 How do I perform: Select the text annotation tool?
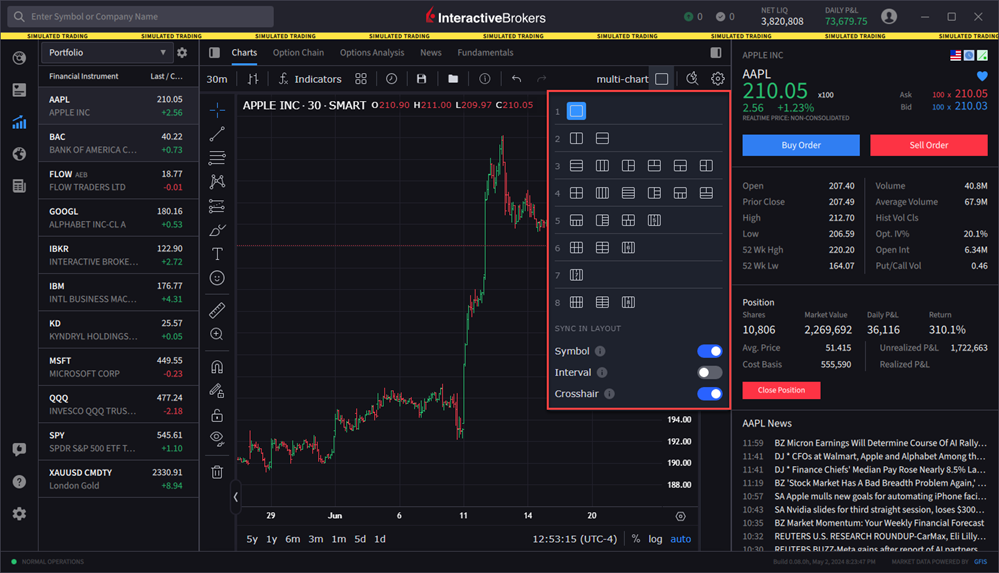tap(217, 254)
